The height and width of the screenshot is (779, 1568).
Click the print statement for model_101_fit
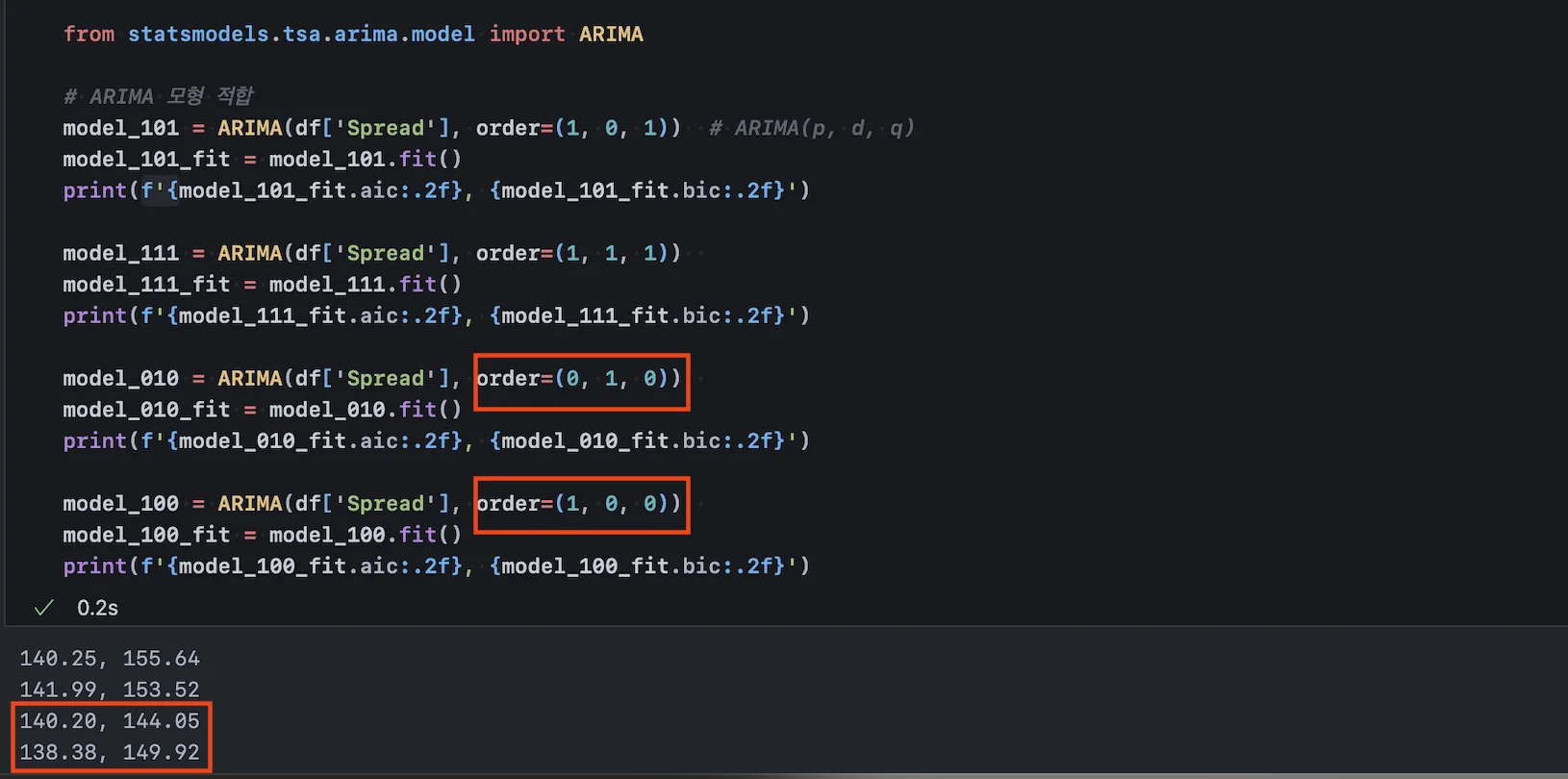coord(436,190)
